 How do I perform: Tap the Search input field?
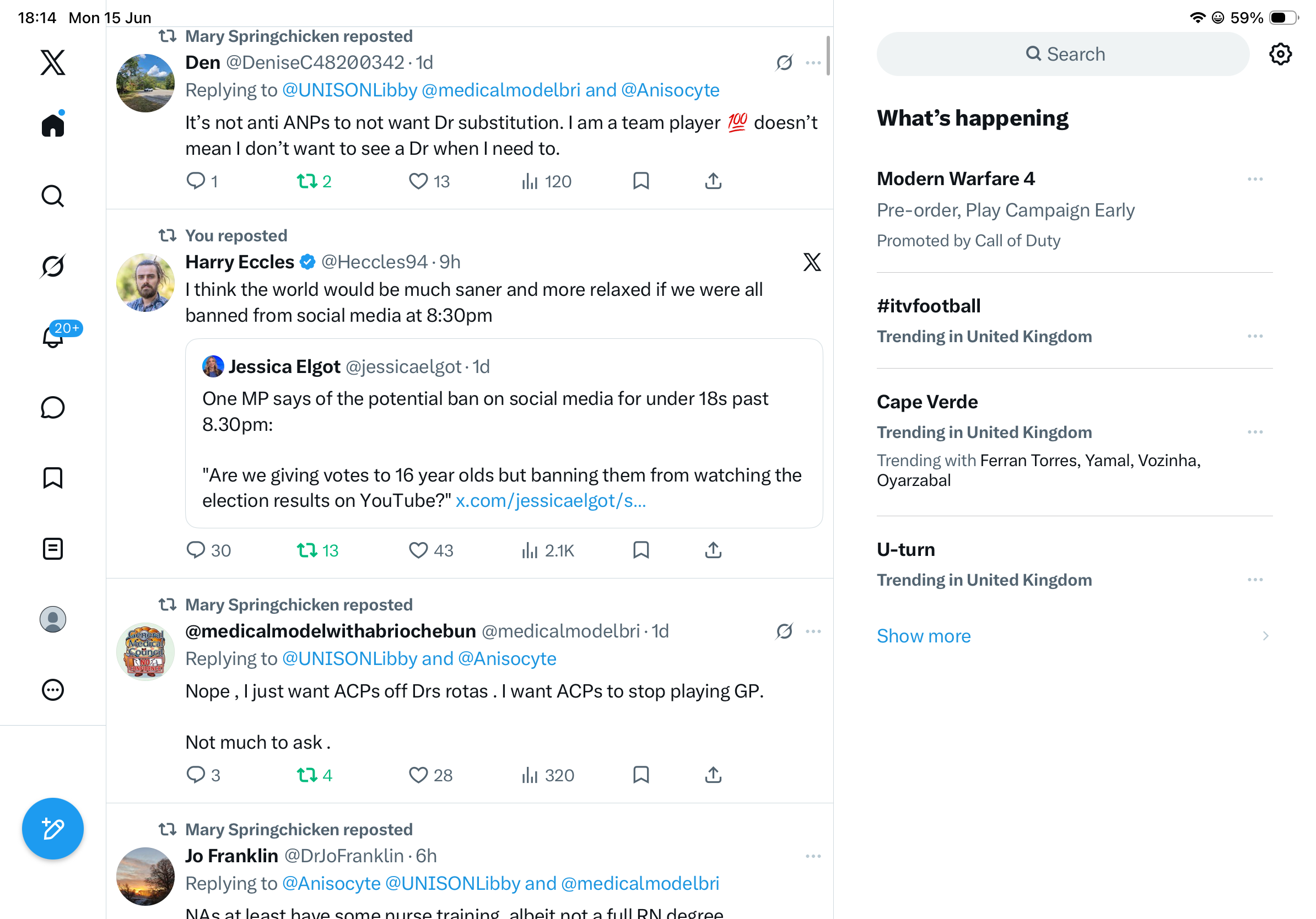click(1062, 54)
